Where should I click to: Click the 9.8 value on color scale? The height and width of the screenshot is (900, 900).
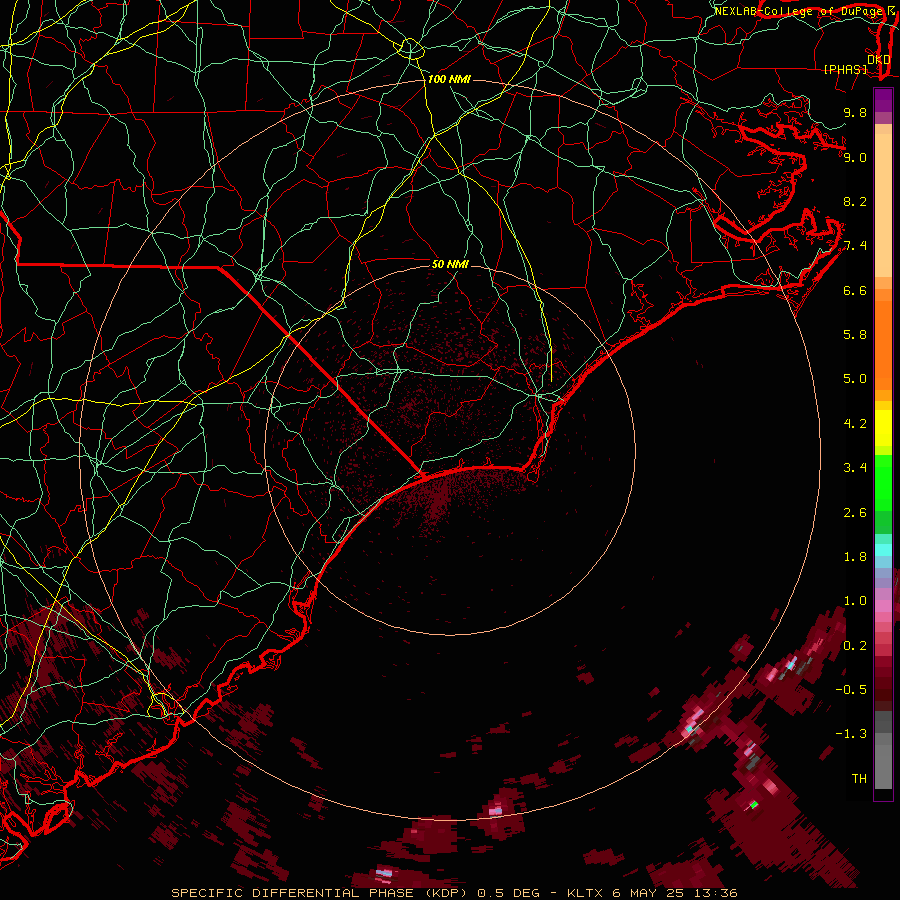[x=855, y=112]
